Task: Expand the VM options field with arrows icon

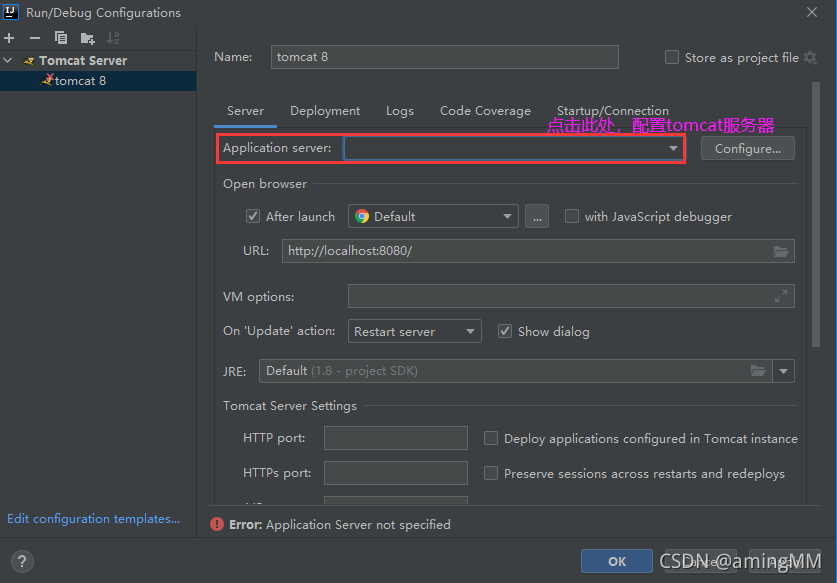Action: 780,296
